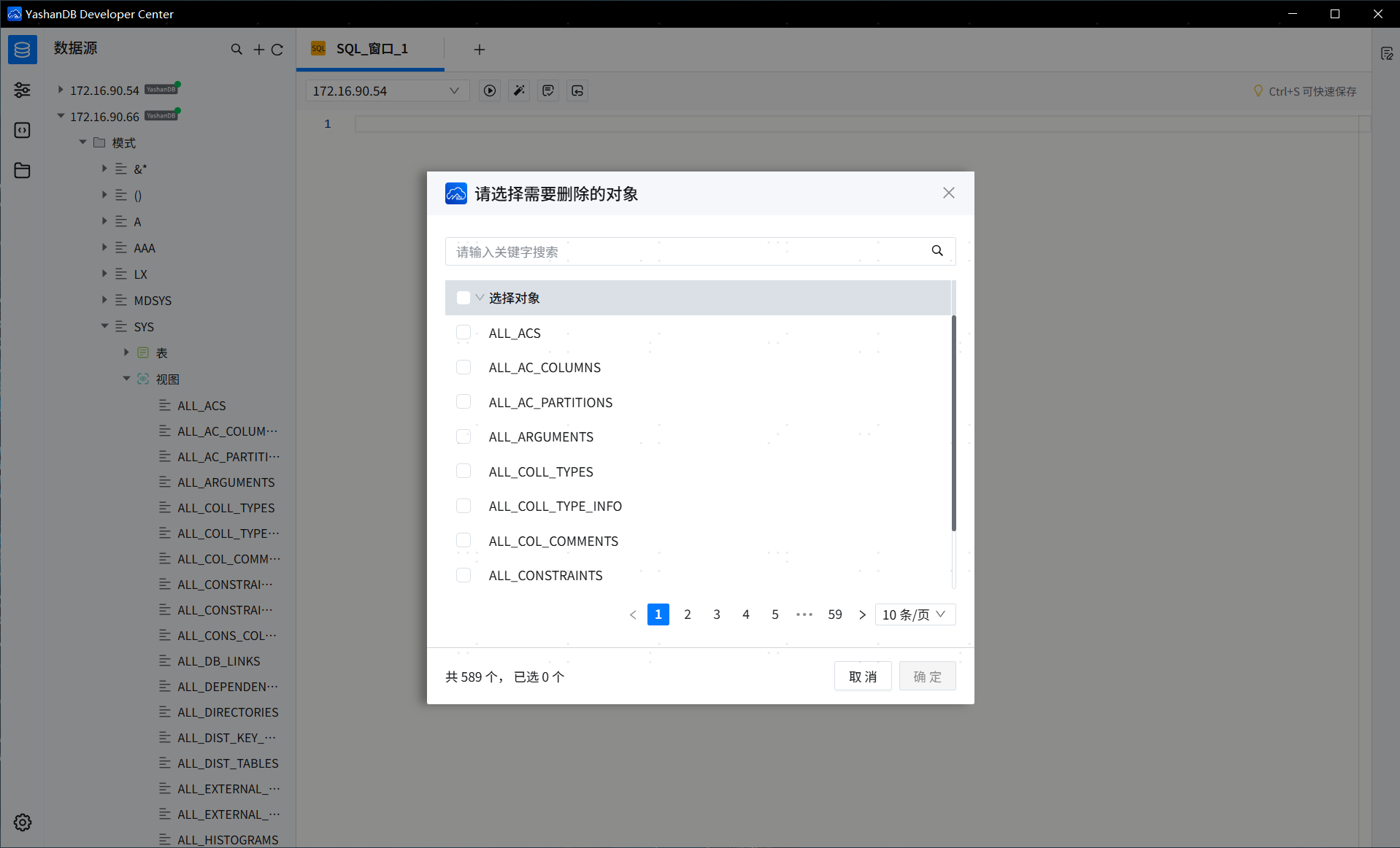Open a new SQL tab with the plus
The width and height of the screenshot is (1400, 848).
pyautogui.click(x=479, y=49)
